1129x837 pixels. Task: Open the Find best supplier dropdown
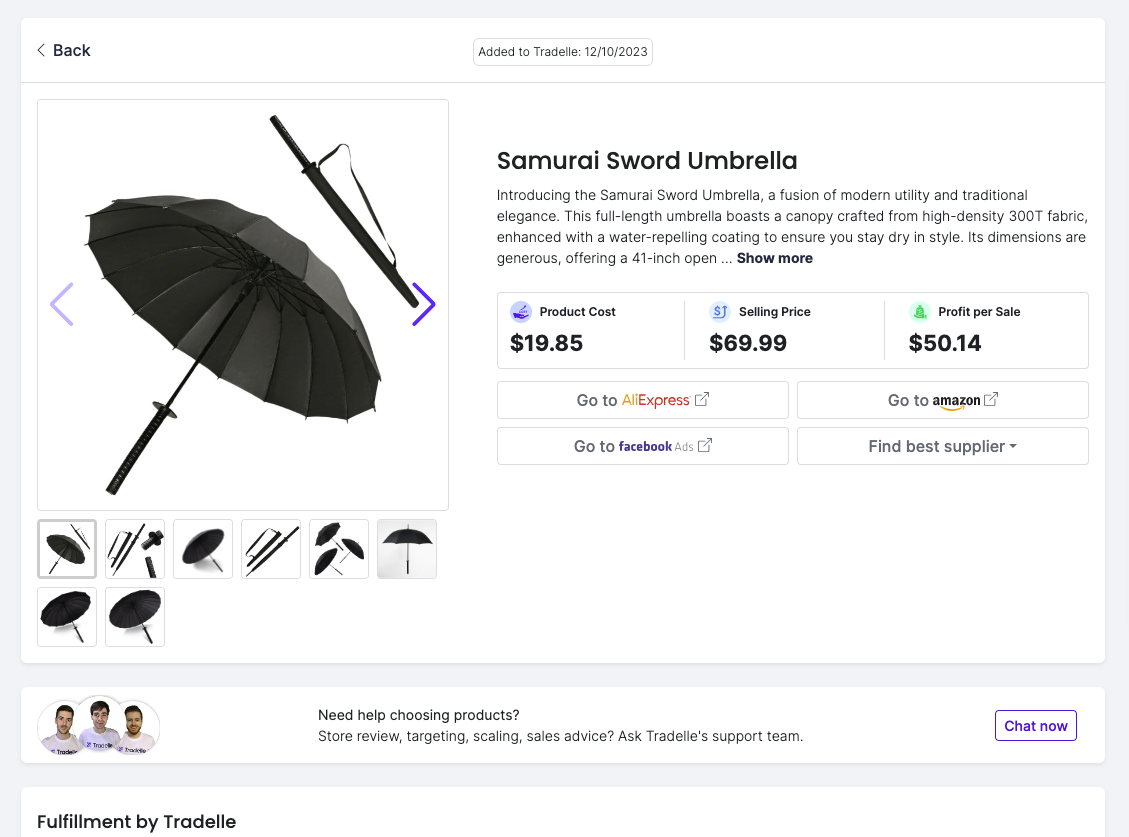pos(941,445)
